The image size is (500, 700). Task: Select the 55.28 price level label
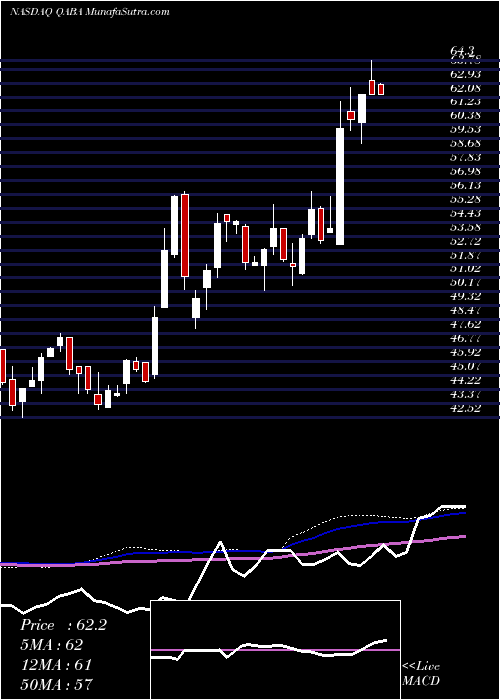(x=465, y=199)
